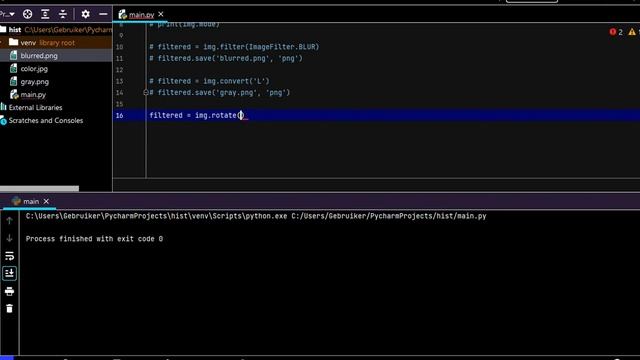Click the Expand All icon in Project toolbar
The width and height of the screenshot is (640, 360).
45,14
